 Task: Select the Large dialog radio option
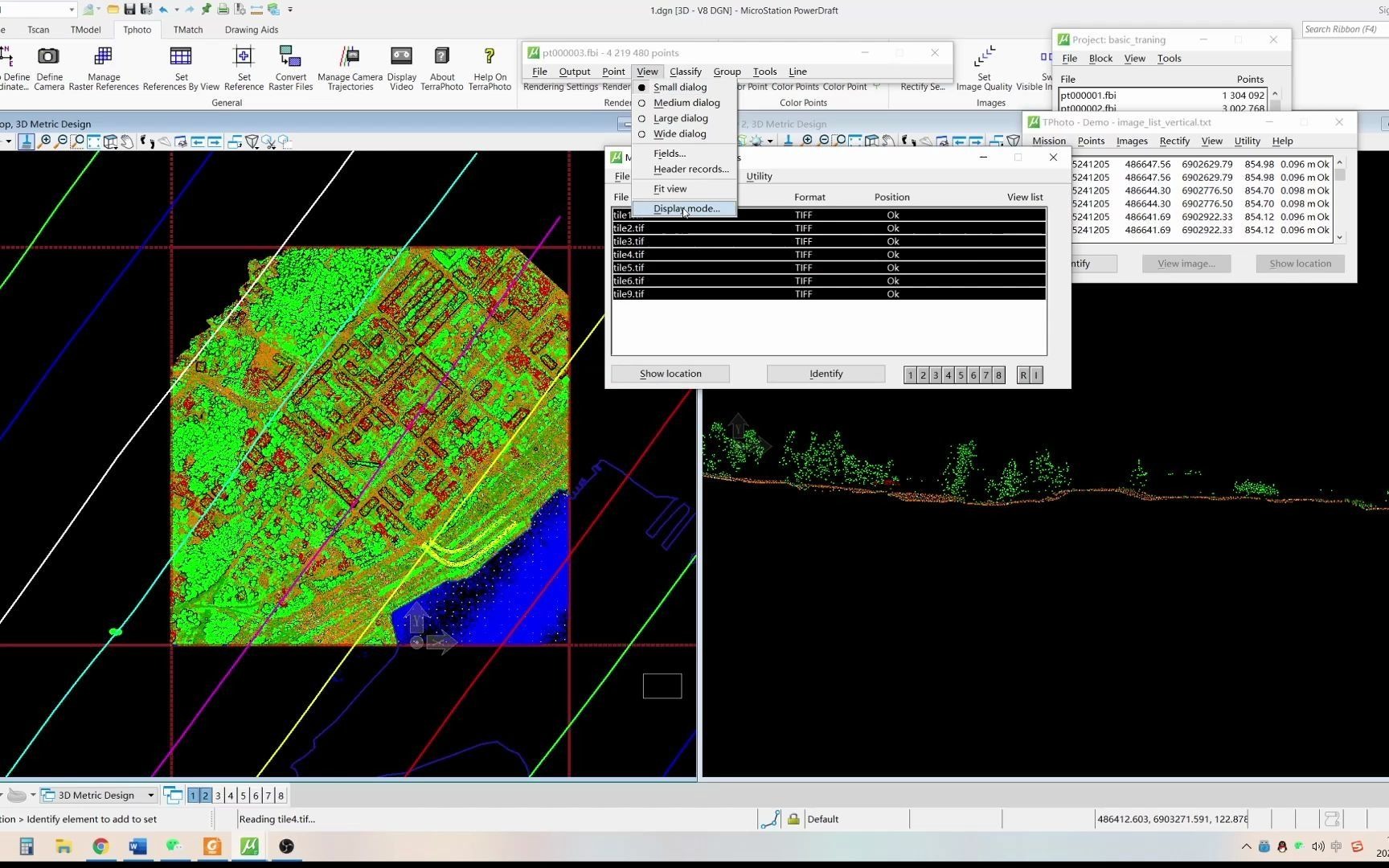point(680,118)
